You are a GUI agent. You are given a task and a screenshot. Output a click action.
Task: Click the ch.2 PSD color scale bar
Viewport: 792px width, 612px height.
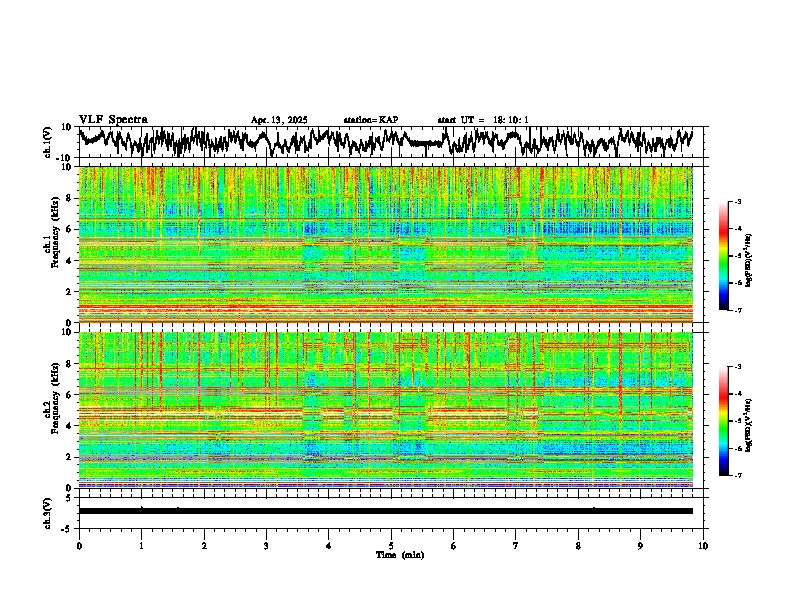click(724, 421)
